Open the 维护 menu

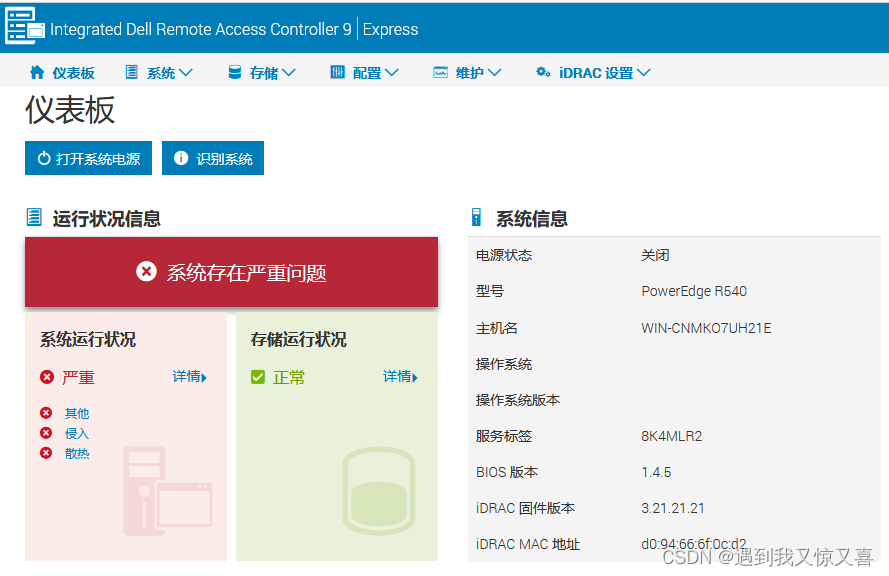[x=468, y=73]
